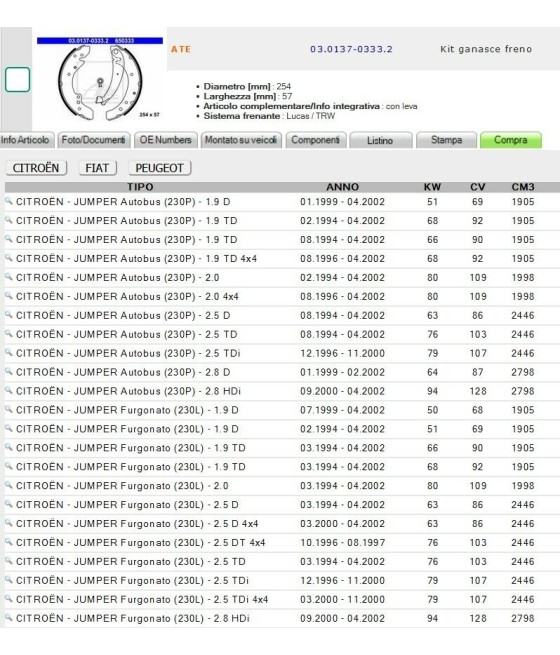560x655 pixels.
Task: Click the blue image caption '03.0137-0333.2 650333'
Action: point(100,41)
